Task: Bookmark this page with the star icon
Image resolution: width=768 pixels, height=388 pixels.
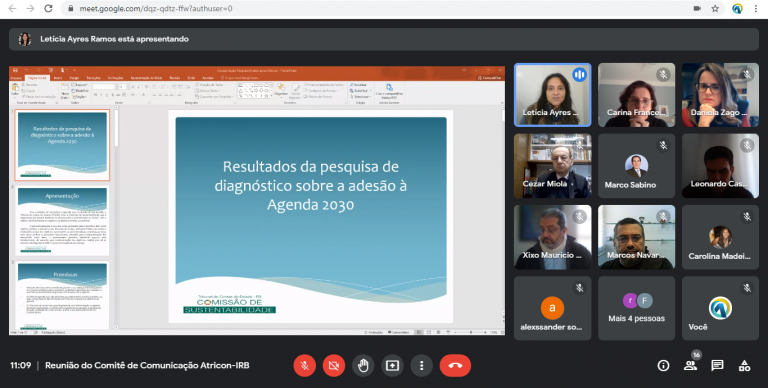Action: [715, 8]
